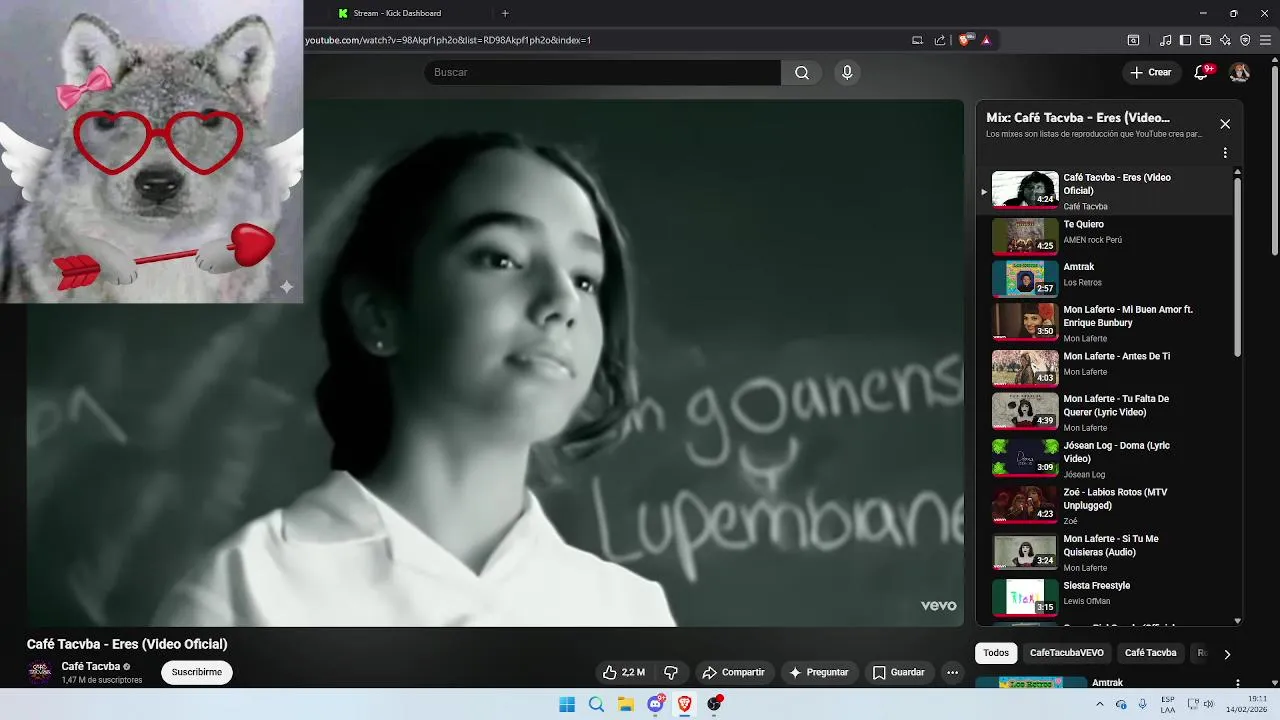Open OBS Studio from the taskbar
Viewport: 1280px width, 720px height.
714,704
